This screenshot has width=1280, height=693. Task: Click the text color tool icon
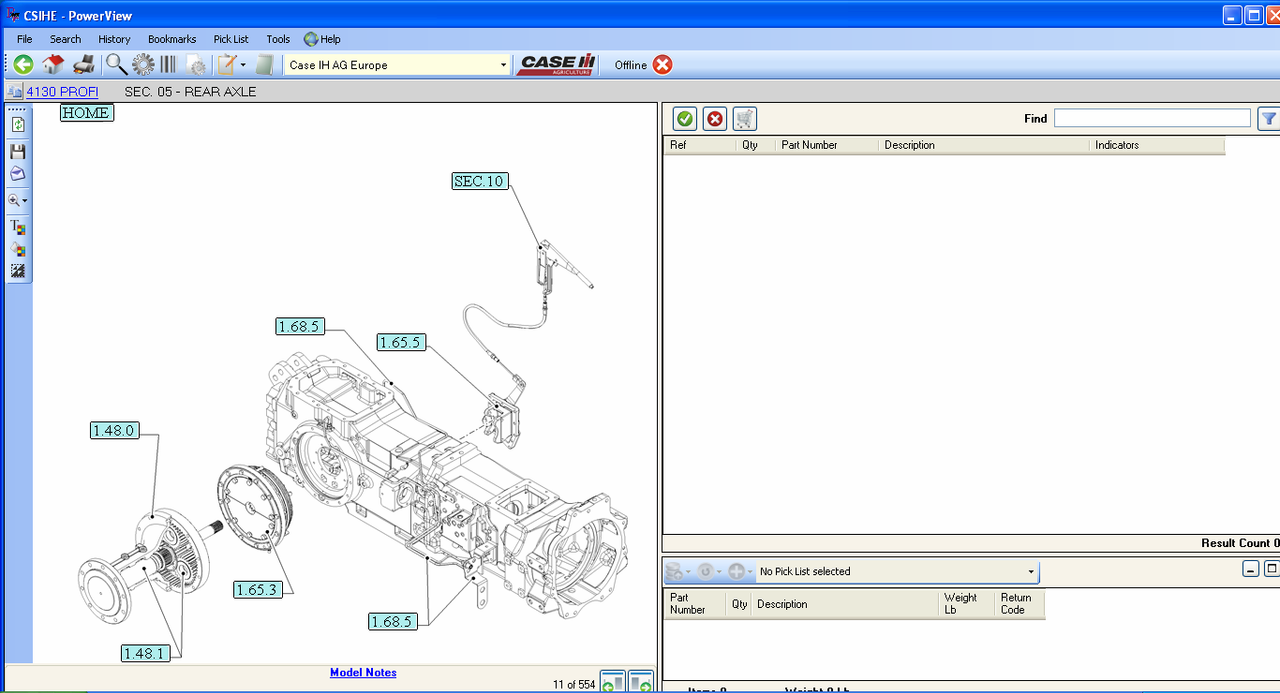point(18,228)
